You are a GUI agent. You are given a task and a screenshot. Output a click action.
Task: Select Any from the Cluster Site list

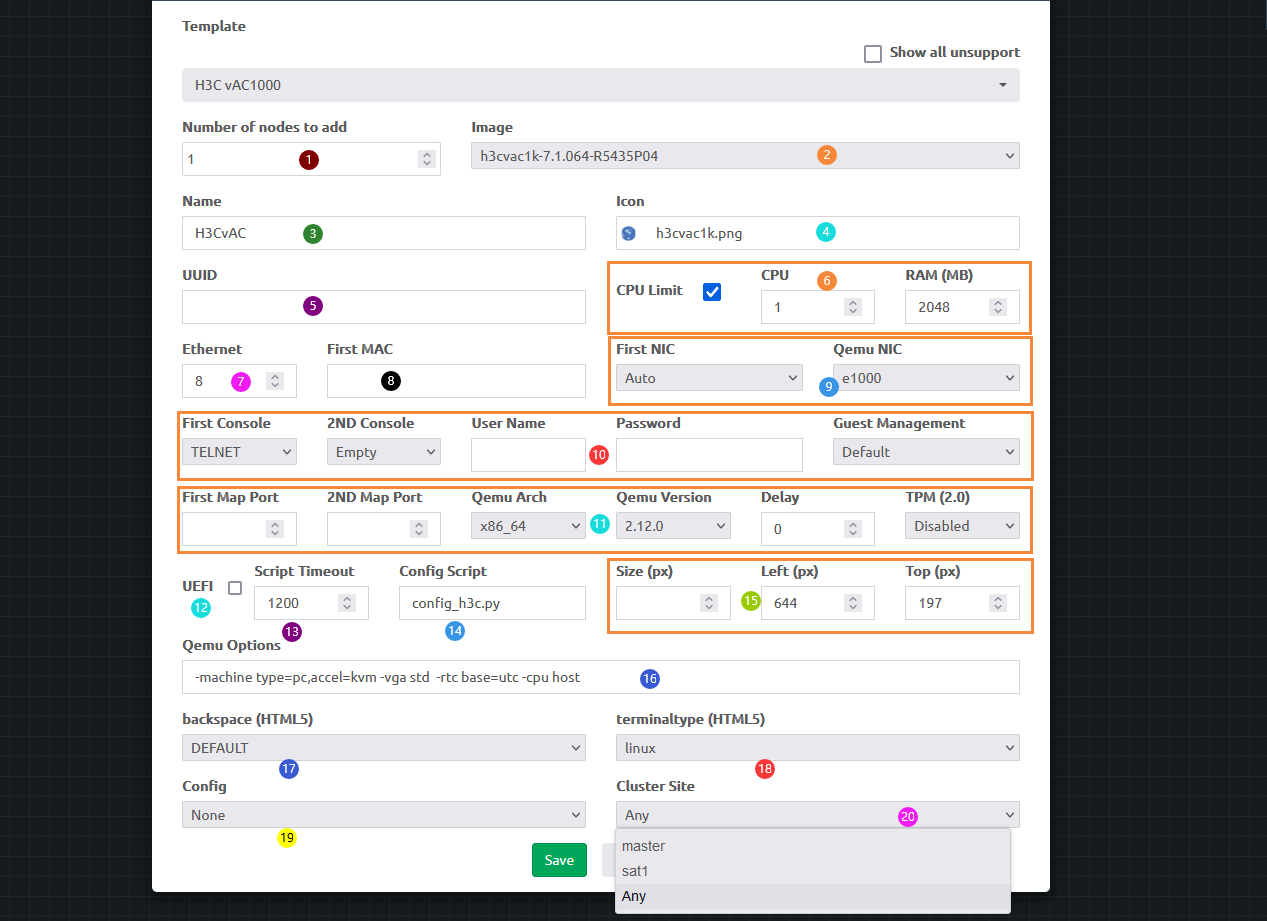tap(812, 896)
